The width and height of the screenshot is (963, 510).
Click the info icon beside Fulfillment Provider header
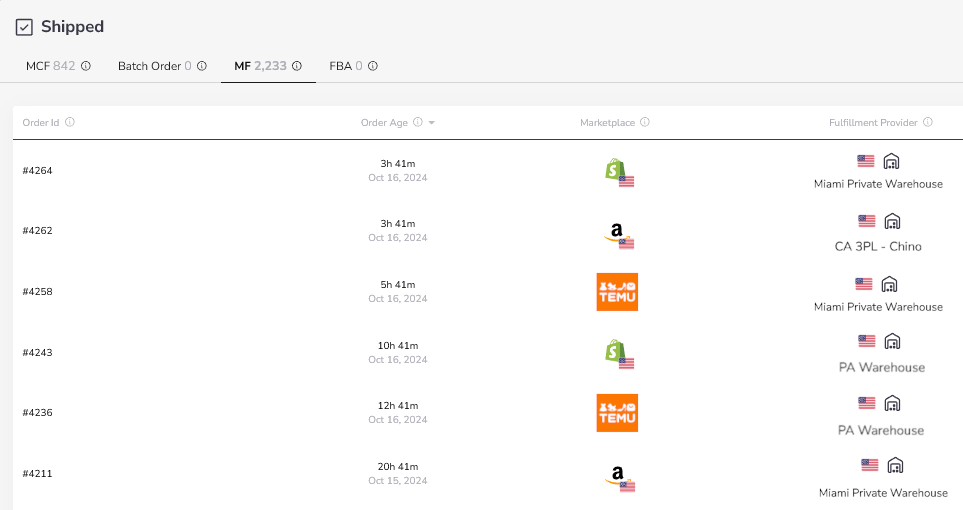point(928,122)
